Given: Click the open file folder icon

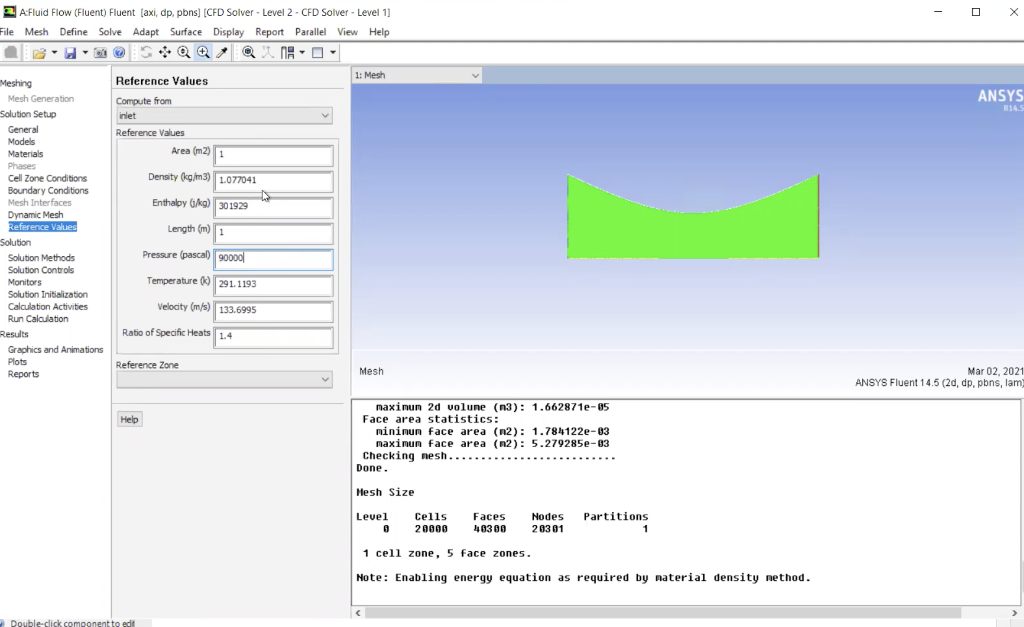Looking at the screenshot, I should (39, 53).
